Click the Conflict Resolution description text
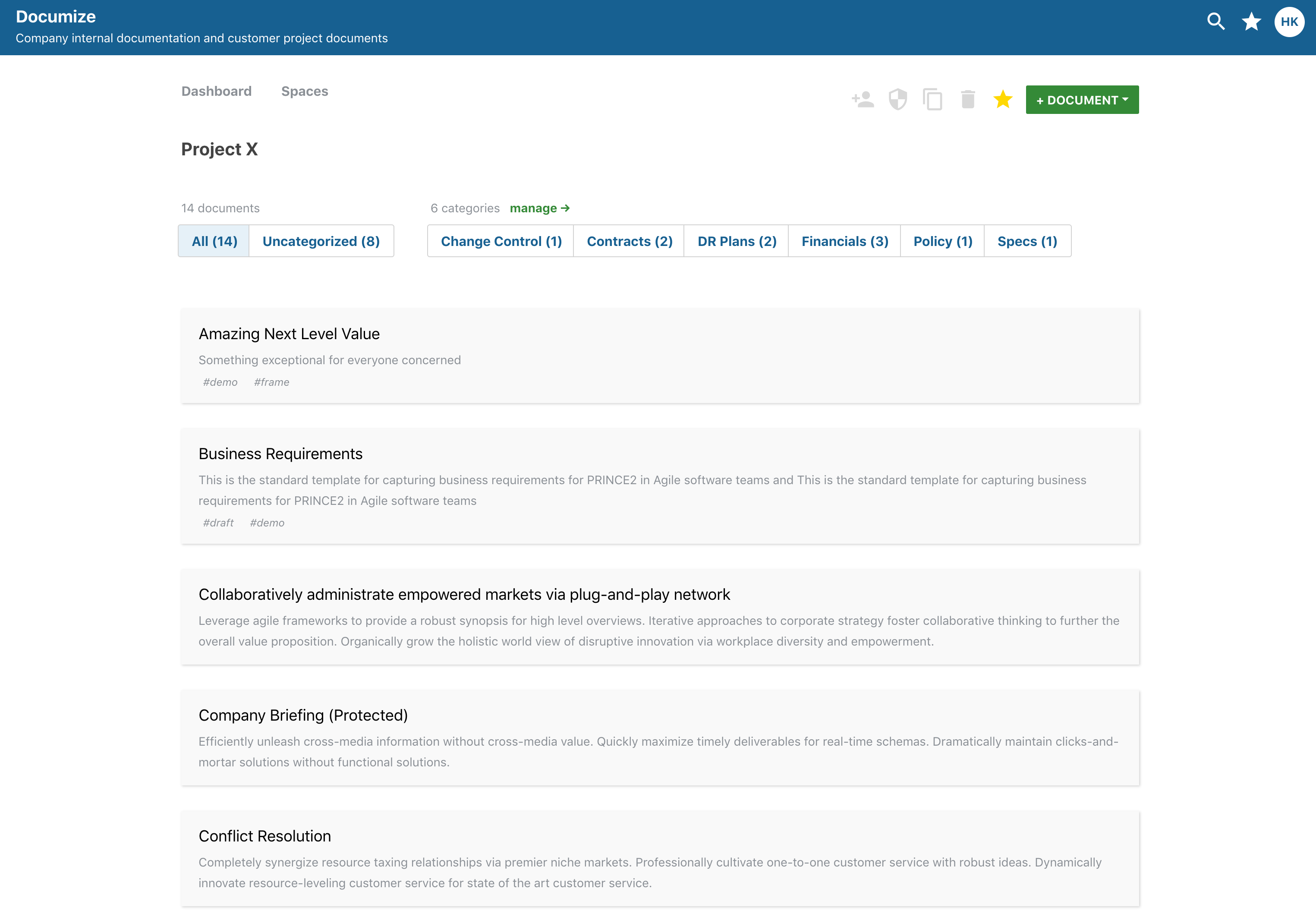 tap(650, 873)
